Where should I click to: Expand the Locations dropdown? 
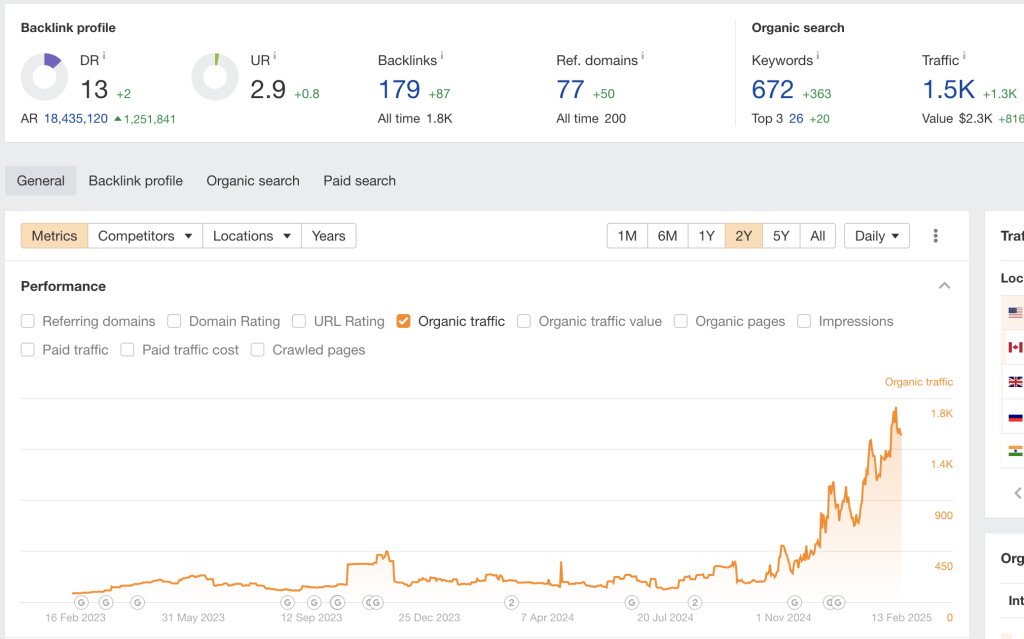[x=251, y=236]
